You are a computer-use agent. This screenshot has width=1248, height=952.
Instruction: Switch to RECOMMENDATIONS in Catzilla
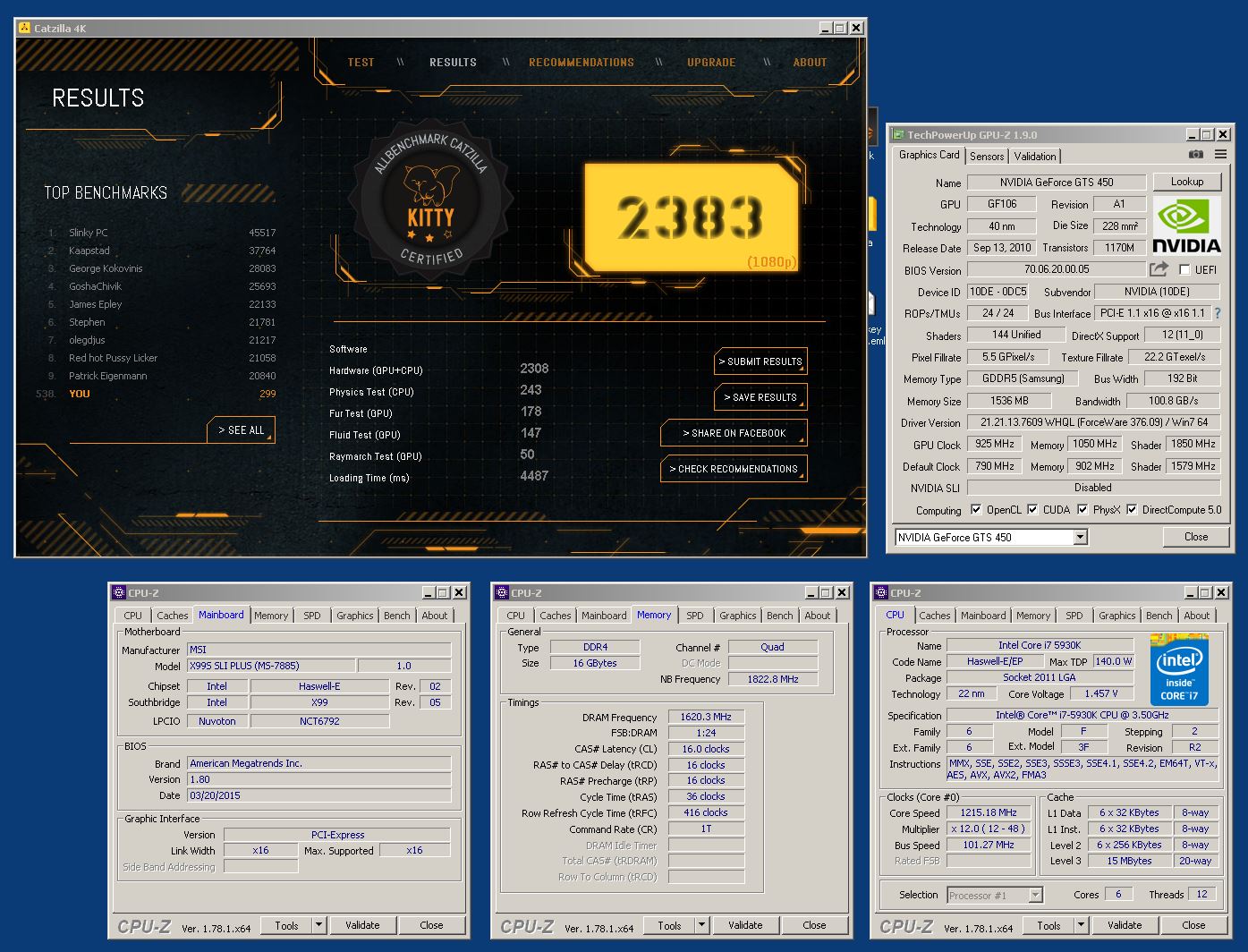coord(582,63)
